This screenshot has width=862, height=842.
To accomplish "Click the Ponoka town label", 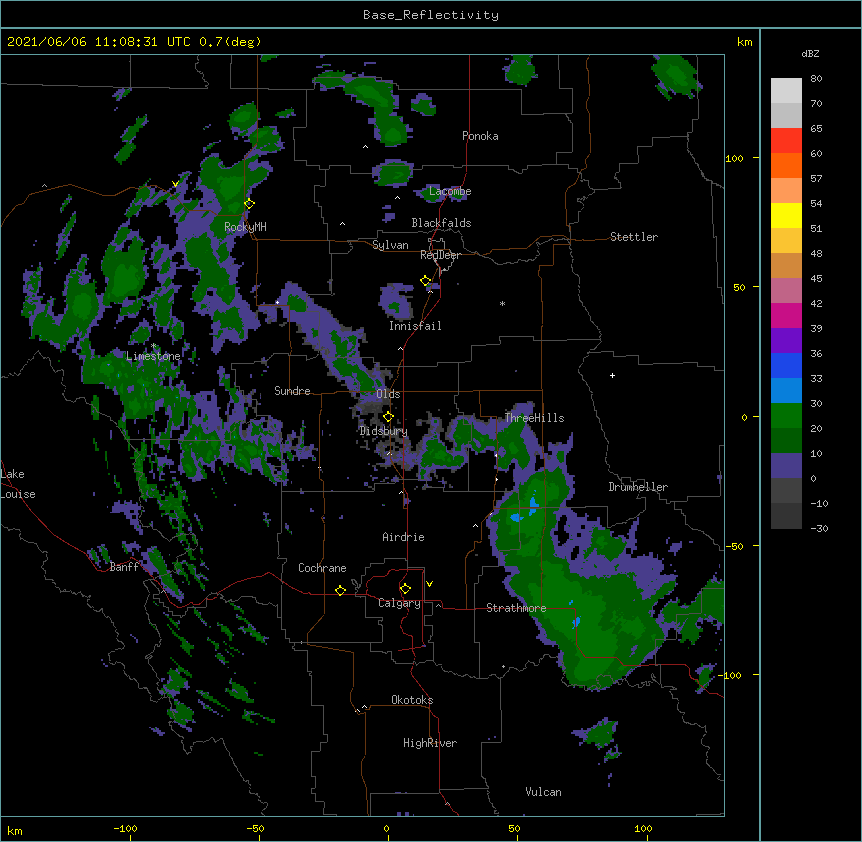I will click(480, 136).
